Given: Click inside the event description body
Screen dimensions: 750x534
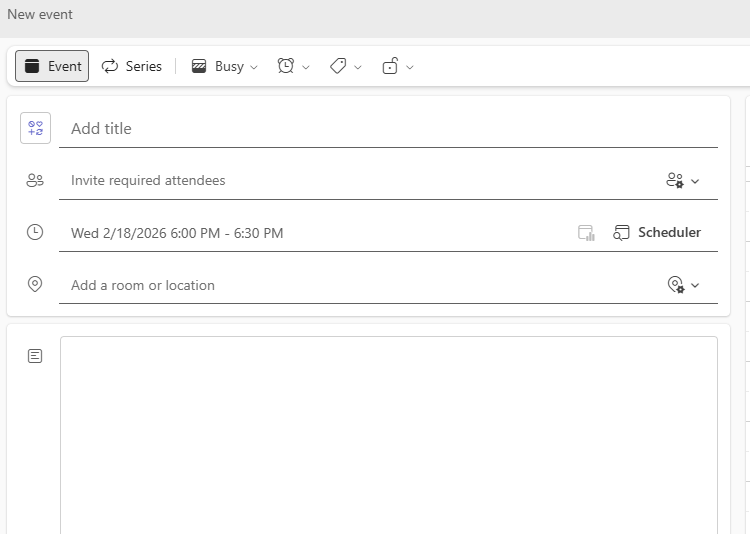Looking at the screenshot, I should tap(389, 435).
